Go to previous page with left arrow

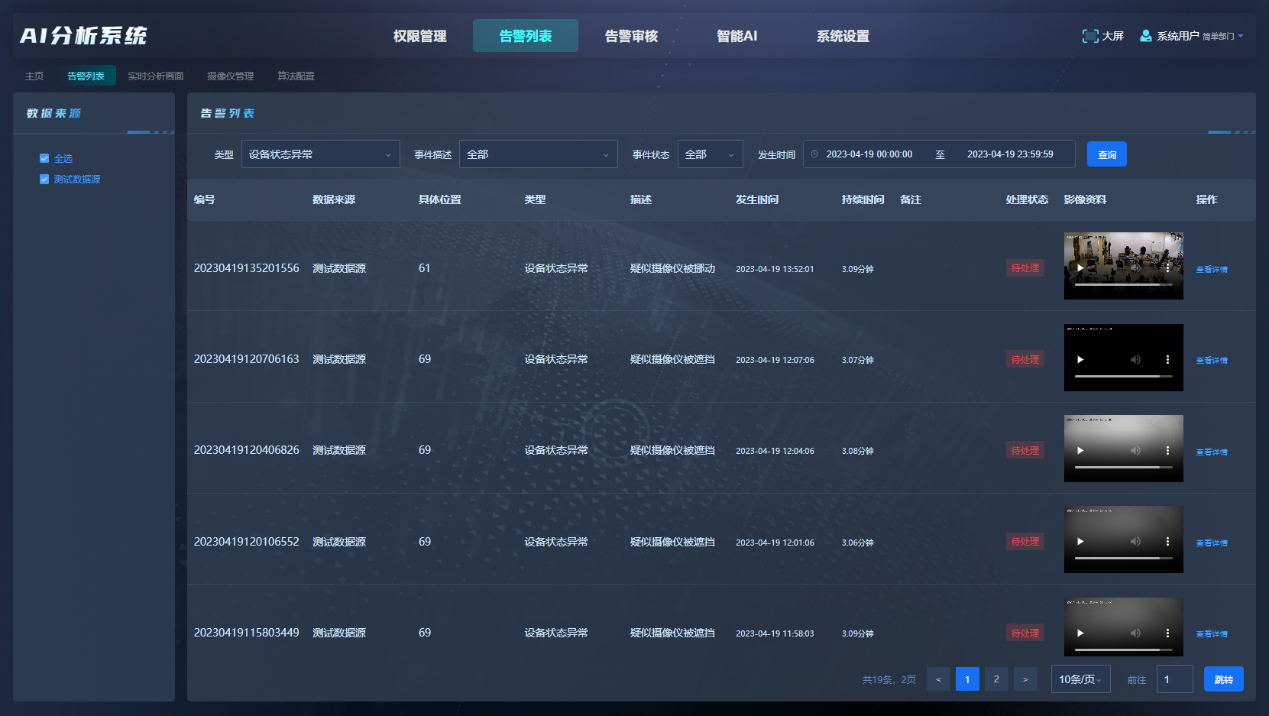(x=938, y=680)
